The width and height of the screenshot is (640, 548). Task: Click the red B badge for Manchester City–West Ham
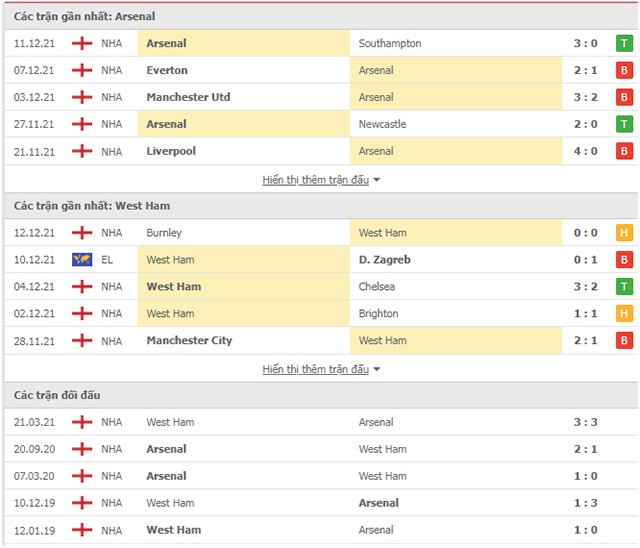point(624,340)
